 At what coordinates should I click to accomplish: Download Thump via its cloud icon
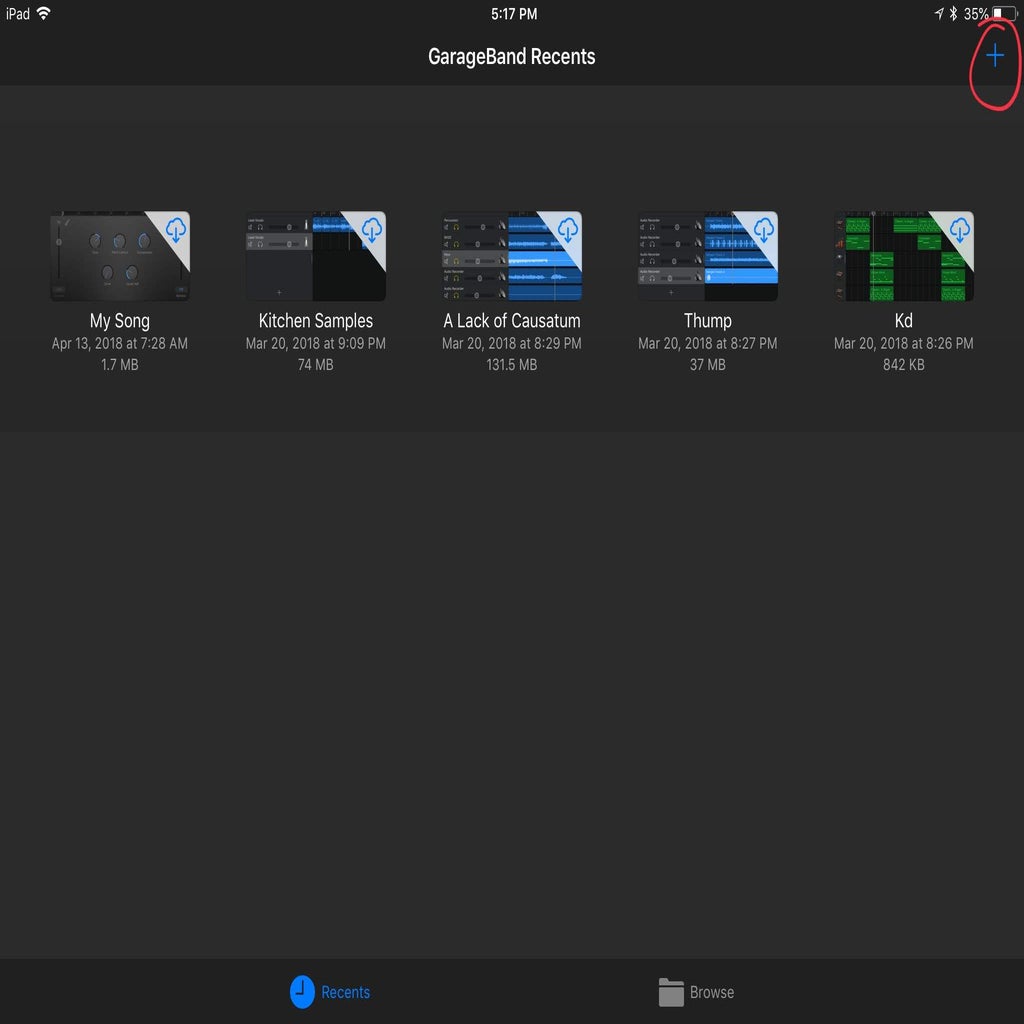[763, 230]
